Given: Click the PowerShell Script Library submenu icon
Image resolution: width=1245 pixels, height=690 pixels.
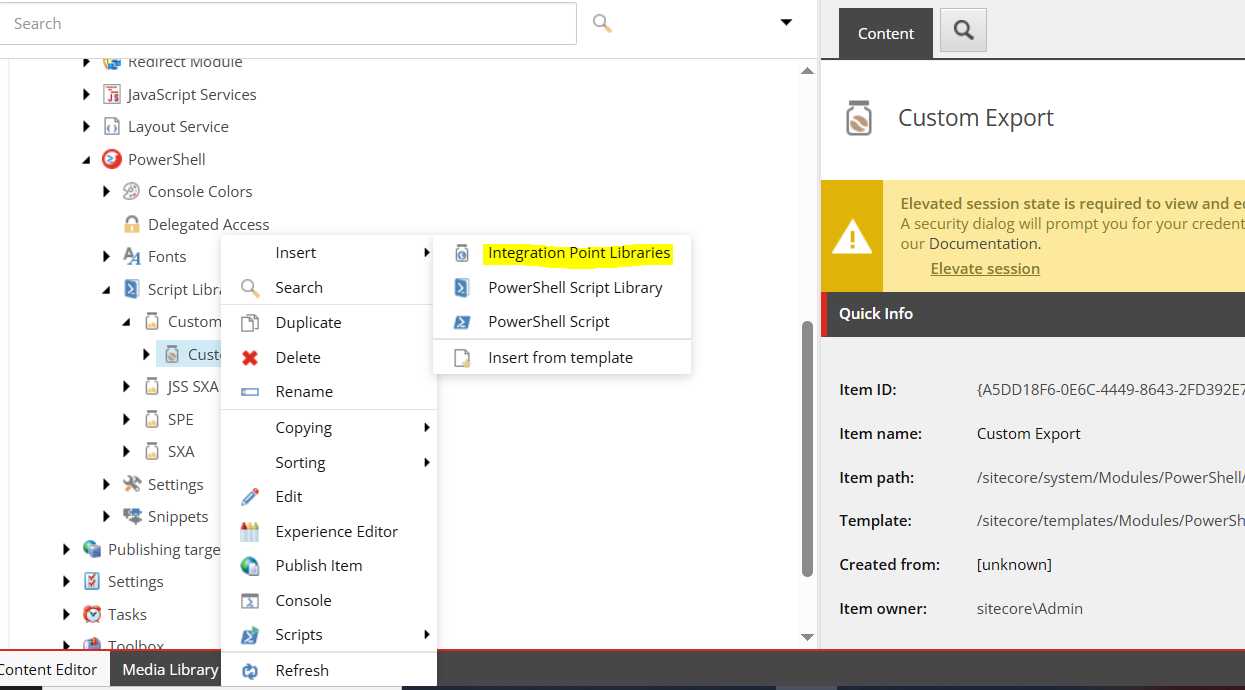Looking at the screenshot, I should point(462,287).
